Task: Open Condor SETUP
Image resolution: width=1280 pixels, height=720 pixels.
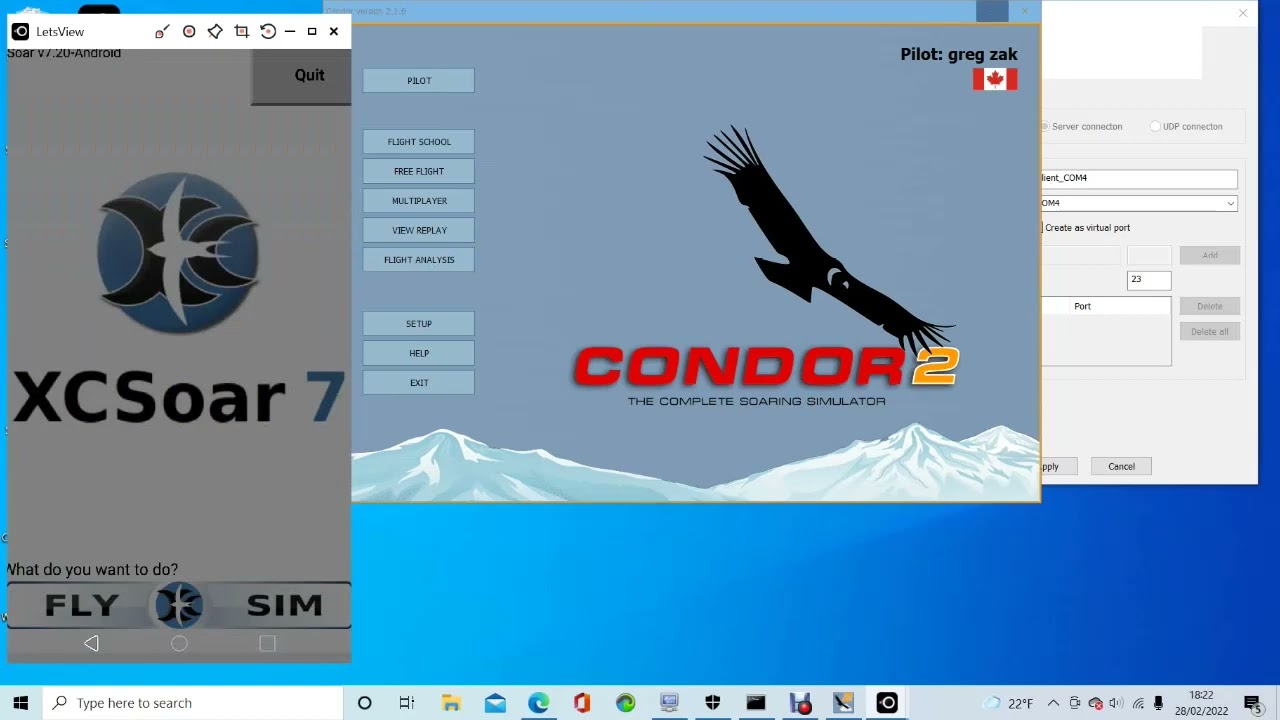Action: [x=419, y=324]
